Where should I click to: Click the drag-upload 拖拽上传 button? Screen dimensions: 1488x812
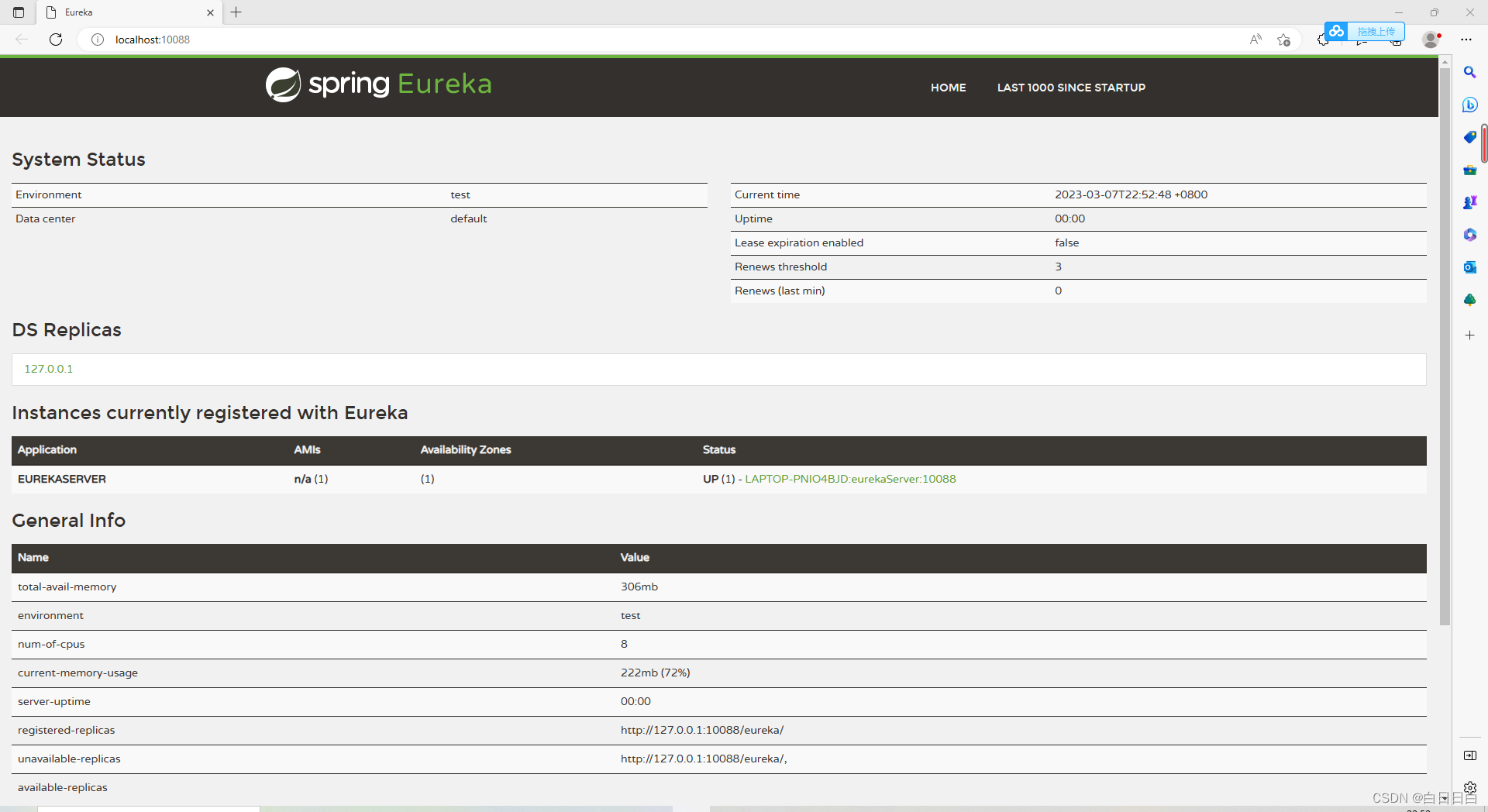1376,31
